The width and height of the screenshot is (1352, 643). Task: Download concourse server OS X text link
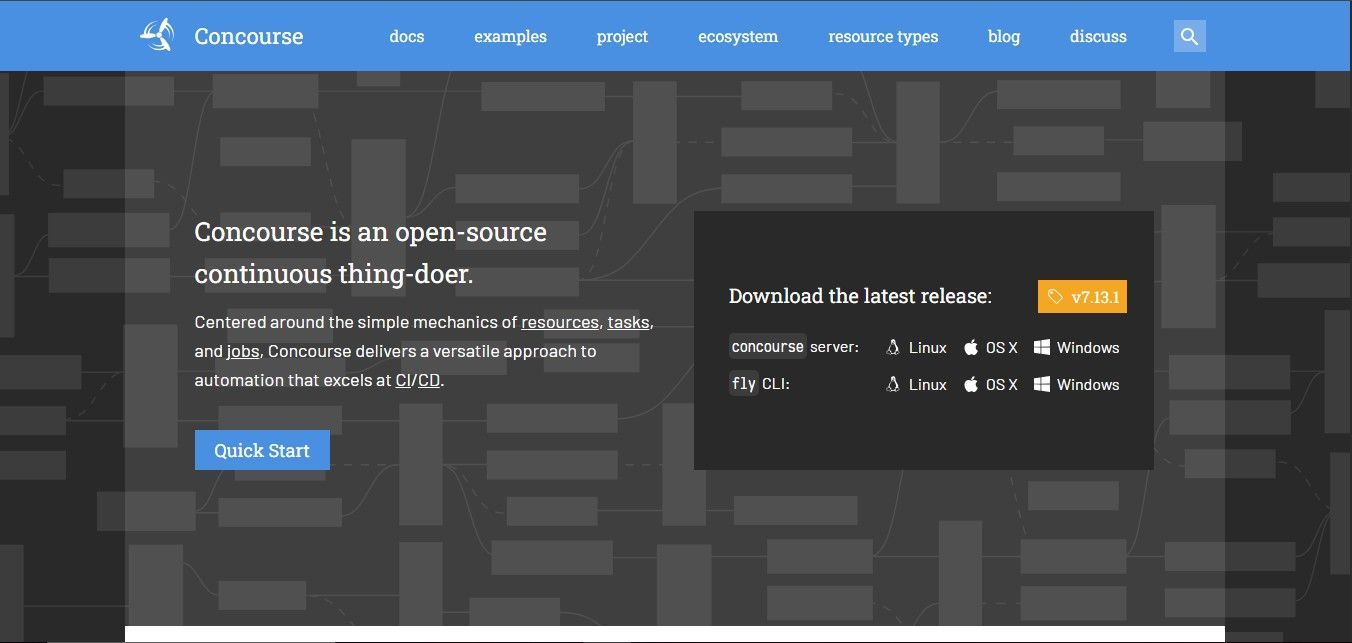pyautogui.click(x=1001, y=348)
